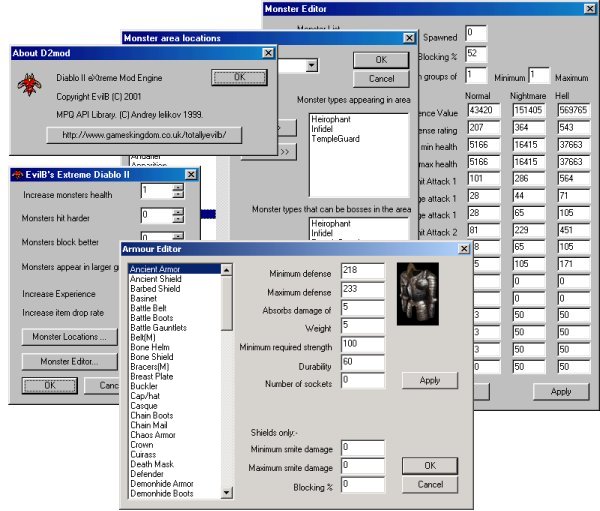The image size is (600, 511).
Task: Open the gameskingdom.co.uk website link button
Action: pyautogui.click(x=144, y=135)
